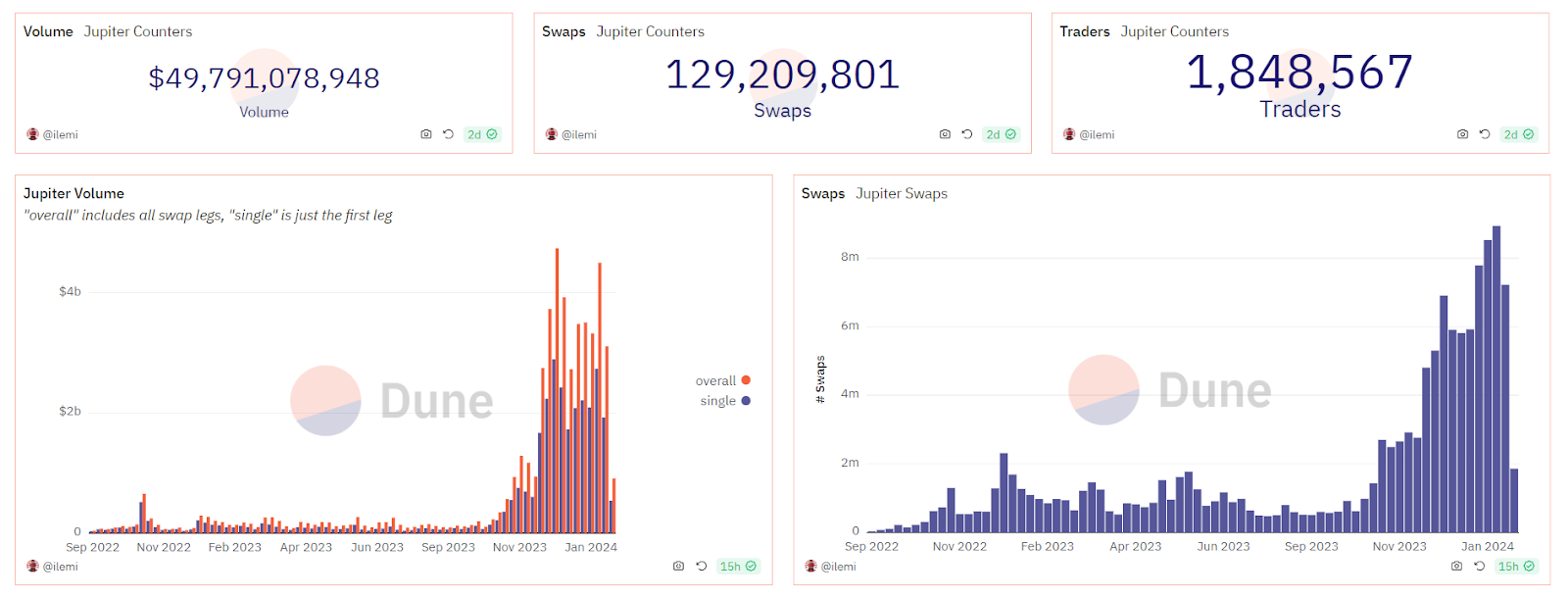The height and width of the screenshot is (597, 1568).
Task: Open @ilemi link below Jupiter Volume chart
Action: pos(61,567)
